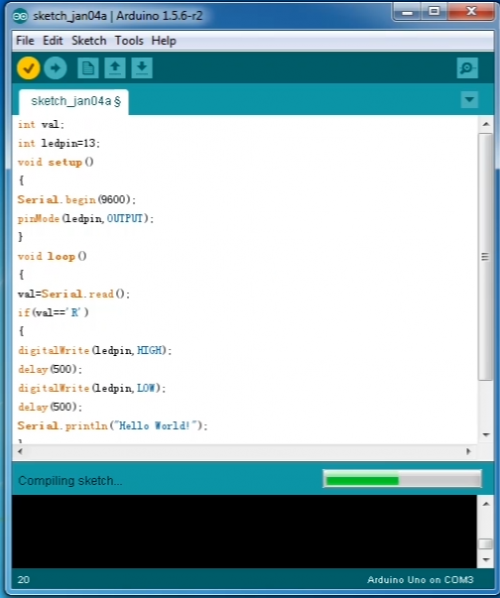Click the 'Compiling sketch...' status message
Screen dimensions: 500x598
[x=70, y=481]
